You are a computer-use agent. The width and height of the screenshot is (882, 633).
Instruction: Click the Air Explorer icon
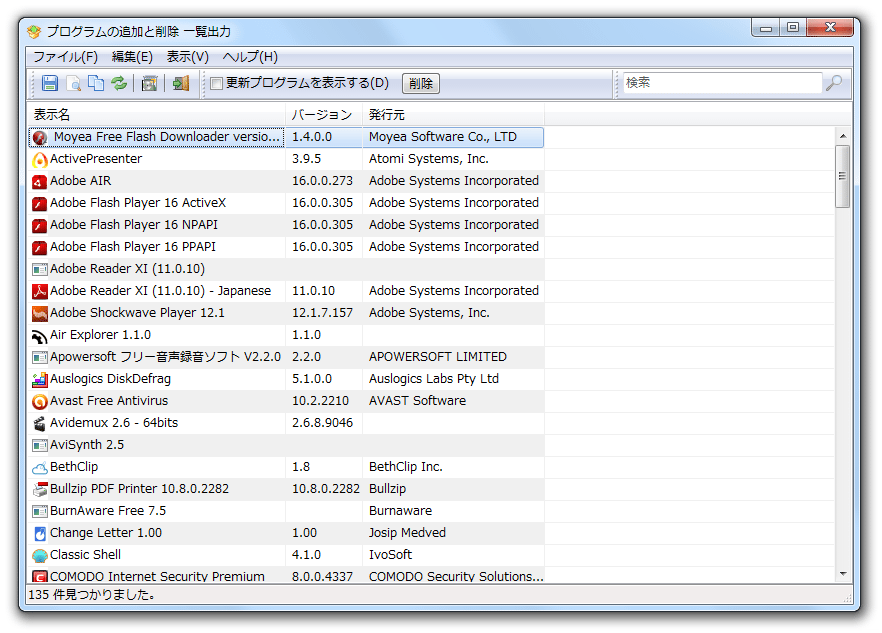(40, 336)
